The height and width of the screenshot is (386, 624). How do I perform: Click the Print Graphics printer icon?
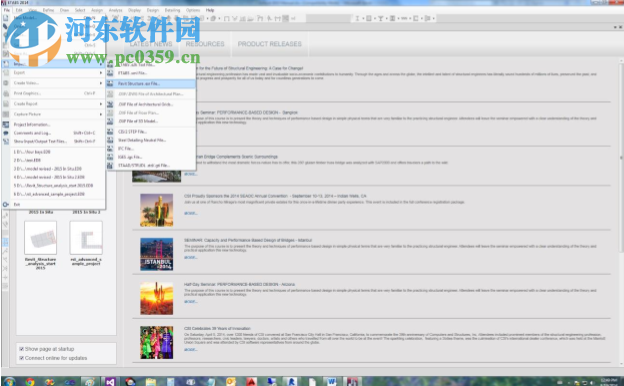coord(6,94)
